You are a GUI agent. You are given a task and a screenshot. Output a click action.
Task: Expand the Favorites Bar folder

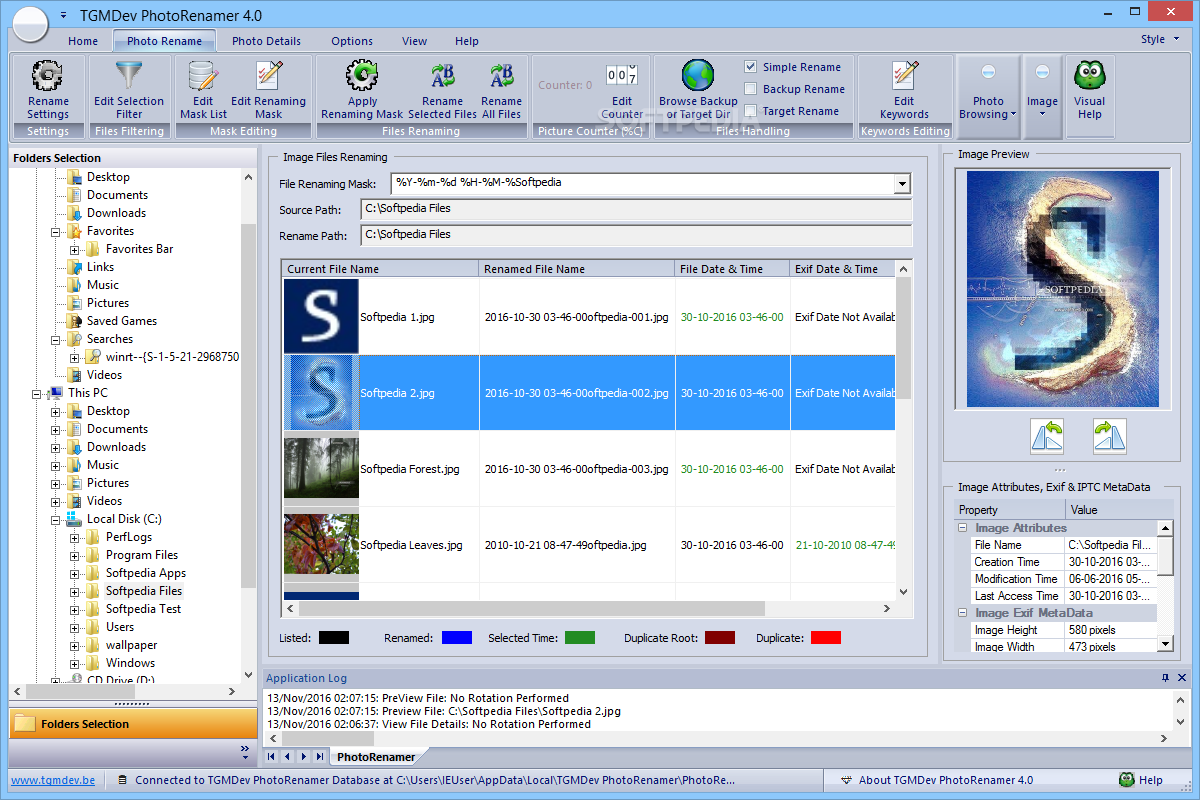pos(75,249)
